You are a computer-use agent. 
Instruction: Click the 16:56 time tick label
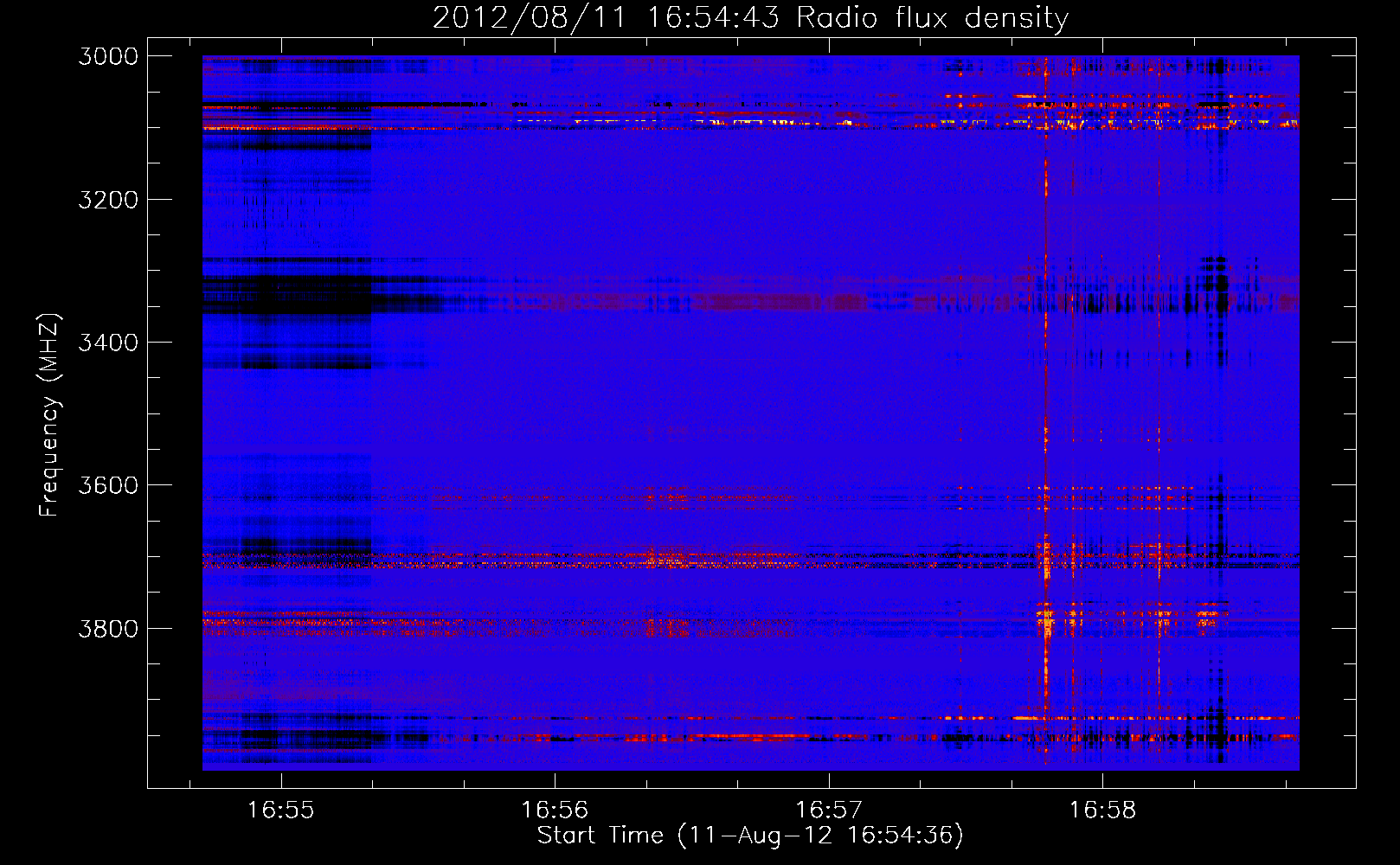click(555, 811)
